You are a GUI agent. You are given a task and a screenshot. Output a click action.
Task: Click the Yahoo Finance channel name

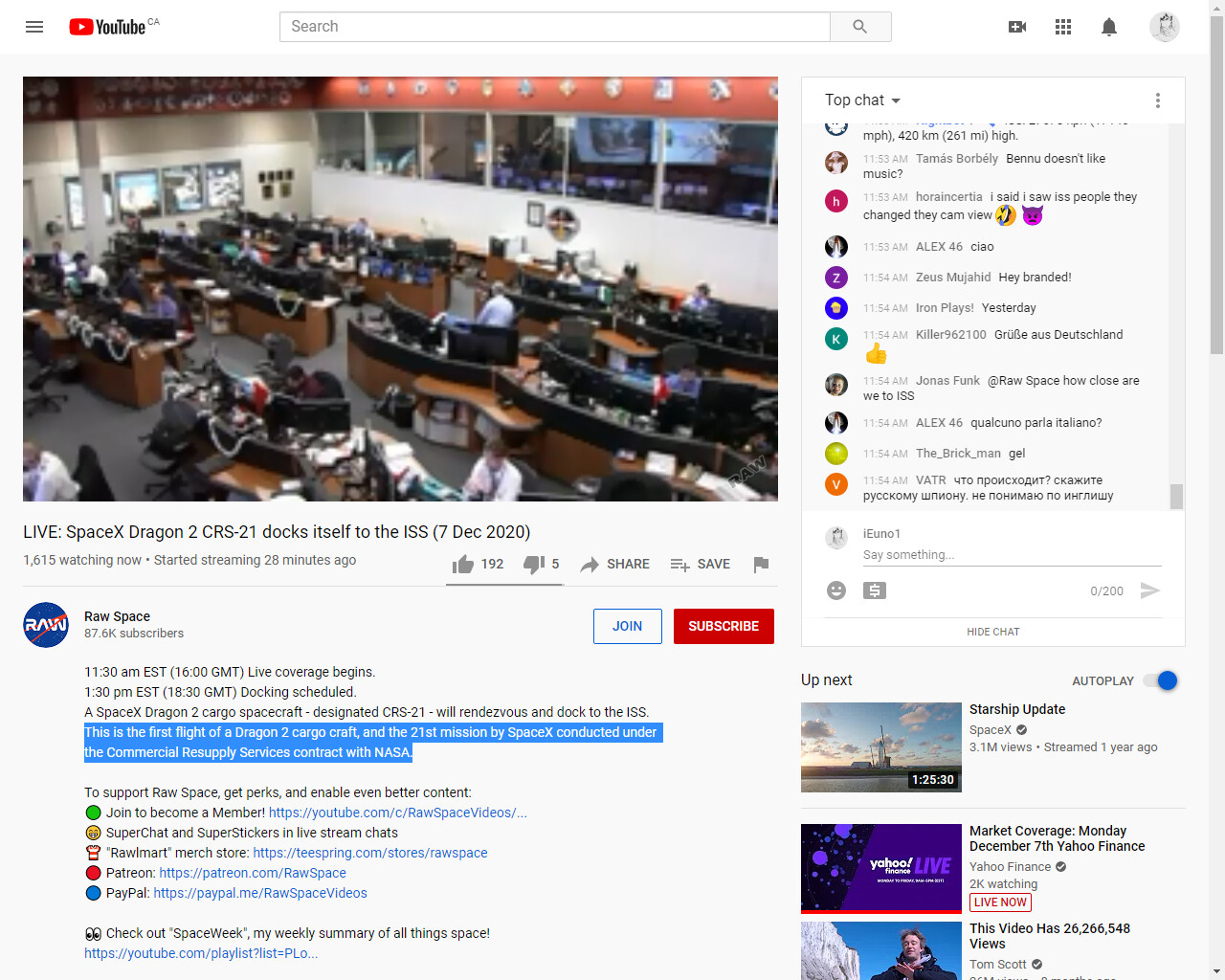1011,867
